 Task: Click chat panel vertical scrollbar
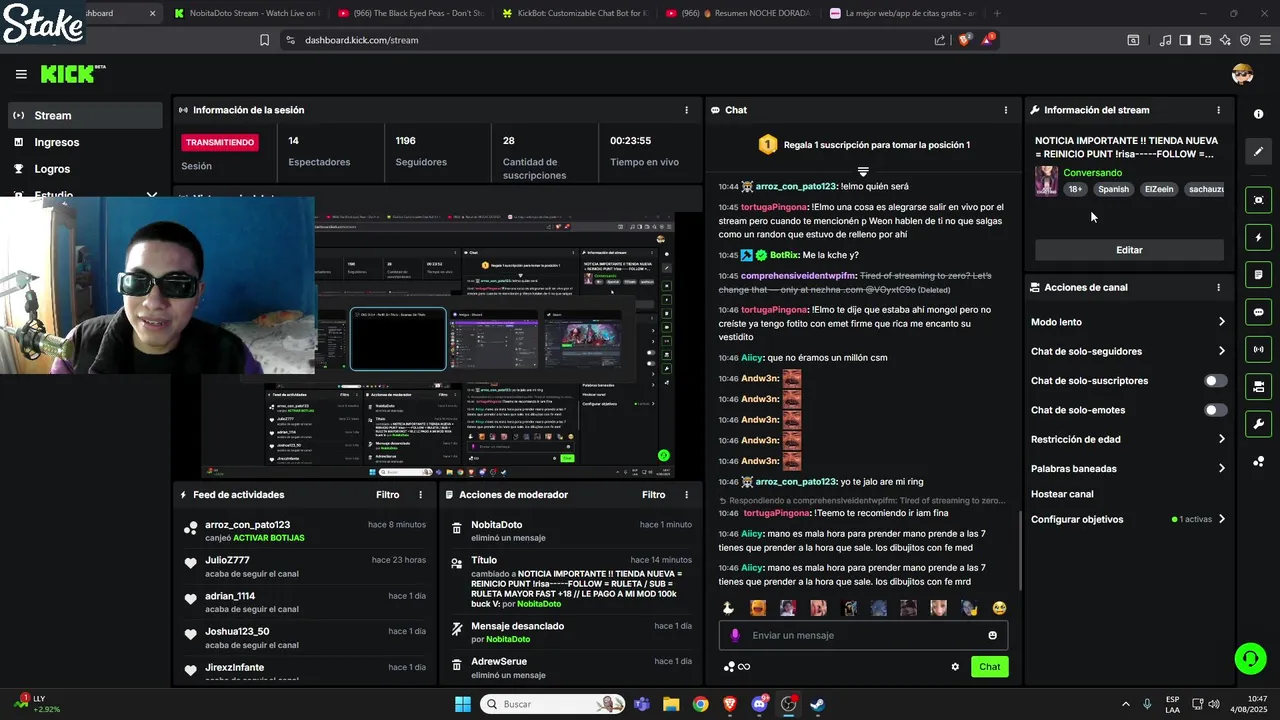click(x=1020, y=550)
